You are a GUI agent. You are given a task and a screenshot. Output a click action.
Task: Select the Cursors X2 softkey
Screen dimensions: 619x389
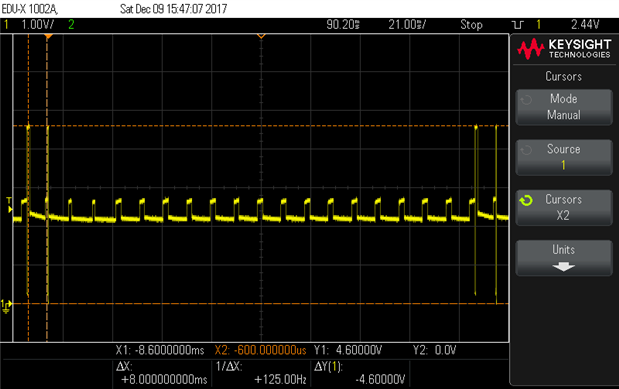click(x=564, y=208)
